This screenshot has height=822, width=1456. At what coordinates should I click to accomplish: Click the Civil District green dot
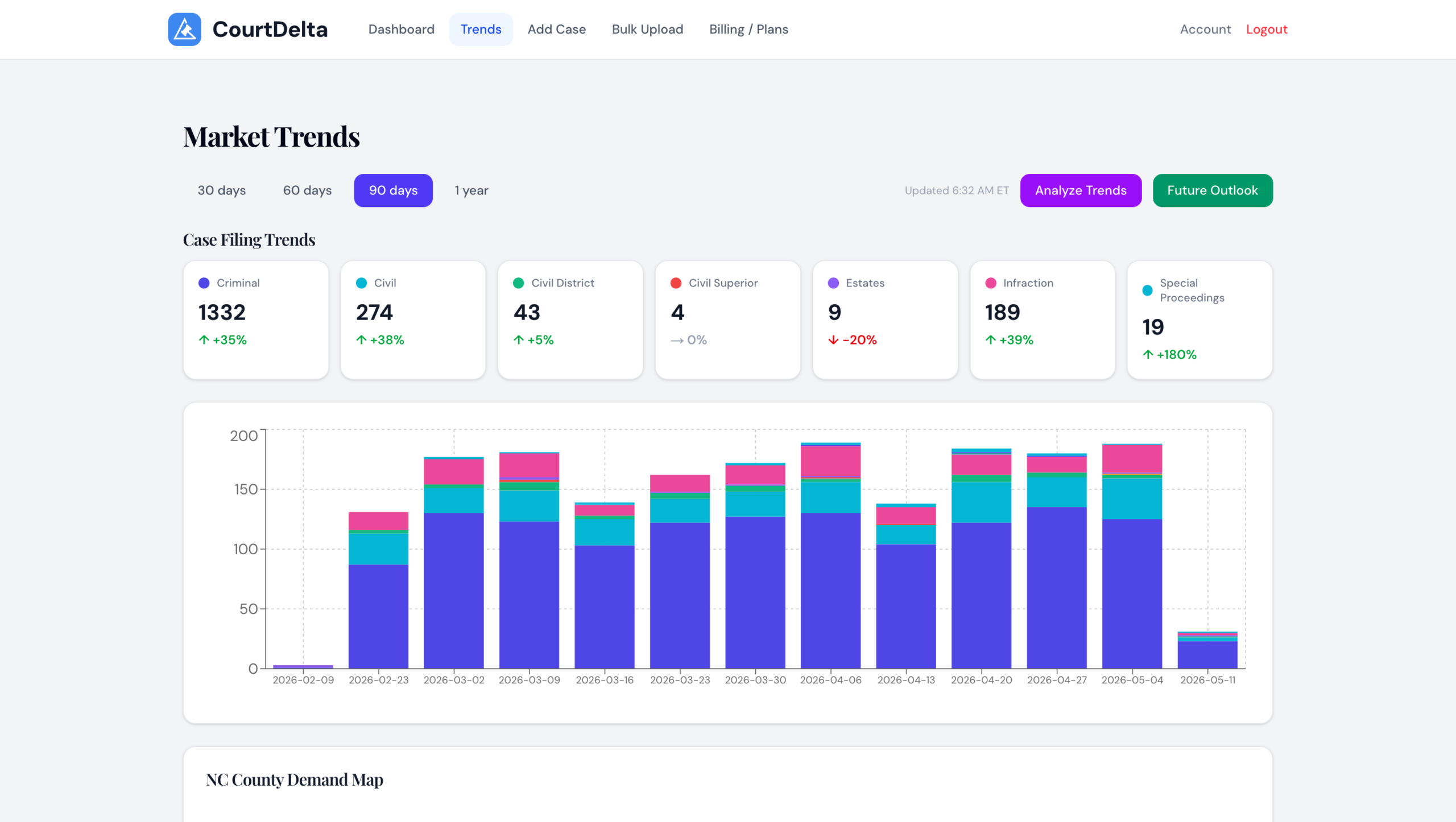(518, 283)
